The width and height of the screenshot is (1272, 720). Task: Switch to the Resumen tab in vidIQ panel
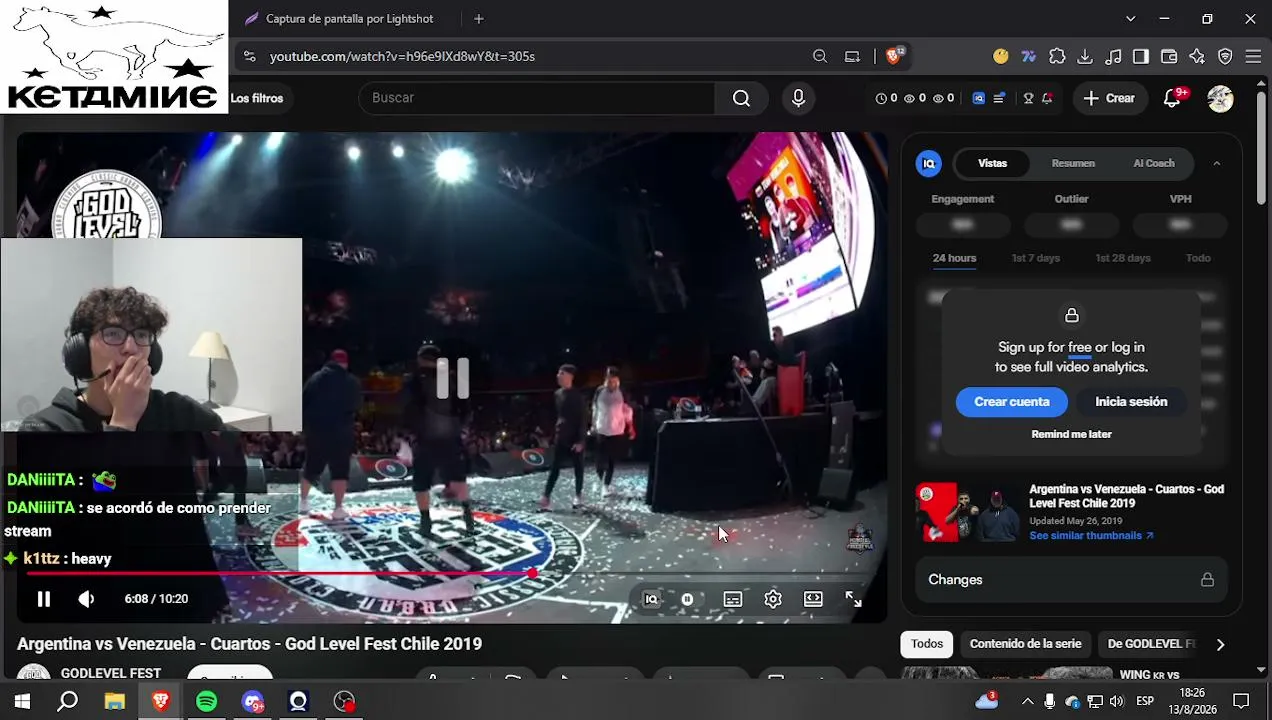1073,163
